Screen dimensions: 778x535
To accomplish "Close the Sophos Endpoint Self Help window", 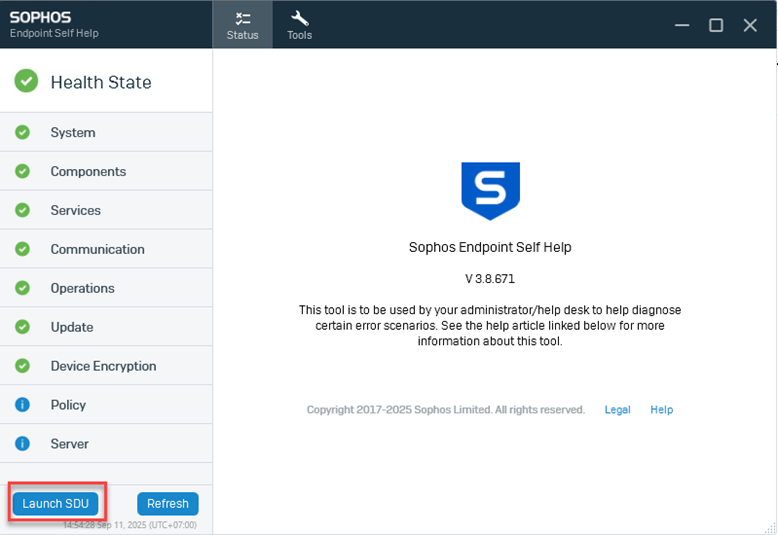I will point(750,25).
